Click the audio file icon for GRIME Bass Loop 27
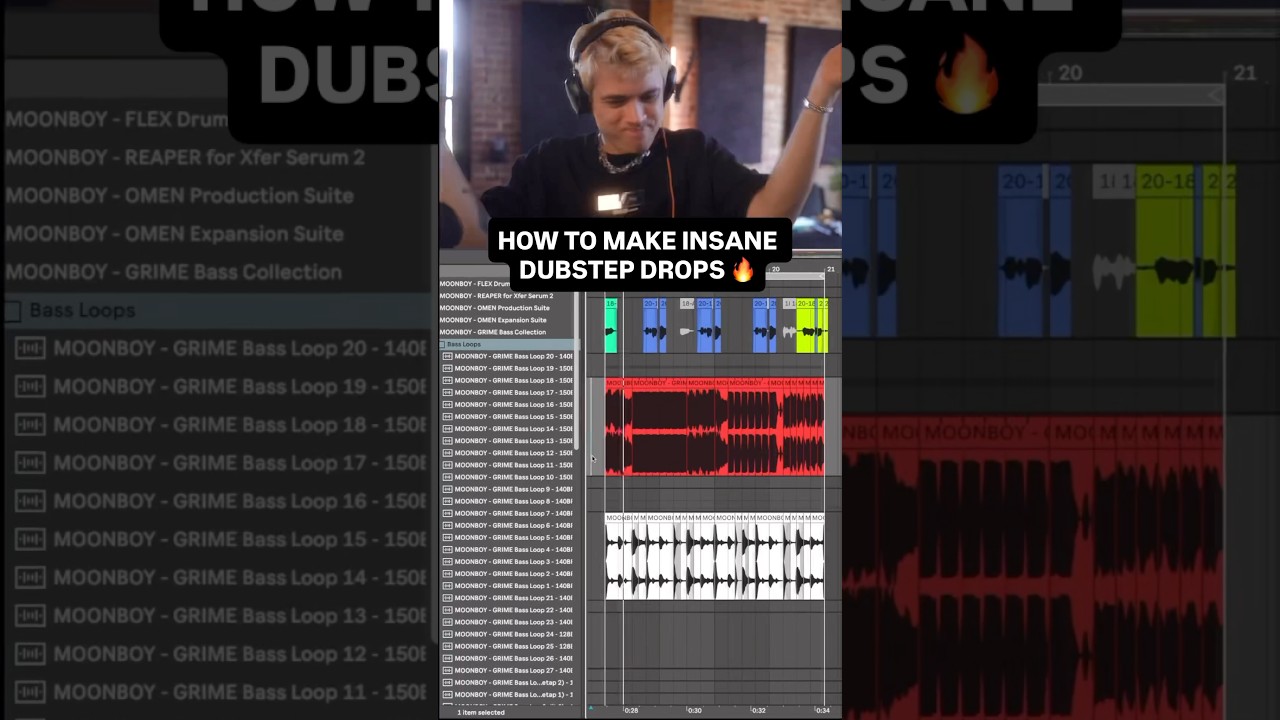The width and height of the screenshot is (1280, 720). pyautogui.click(x=447, y=670)
